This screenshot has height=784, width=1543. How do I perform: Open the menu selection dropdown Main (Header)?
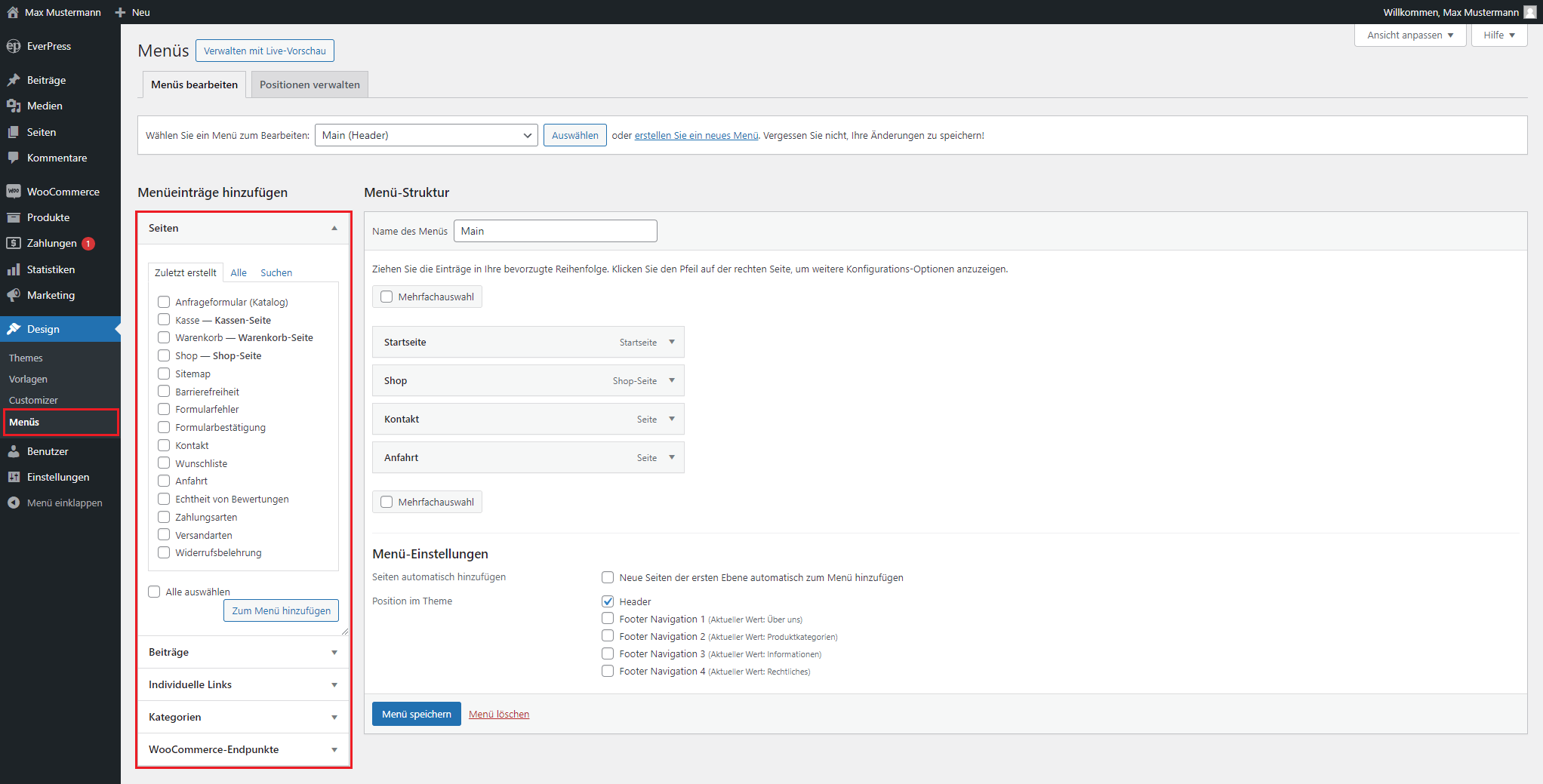(x=426, y=135)
